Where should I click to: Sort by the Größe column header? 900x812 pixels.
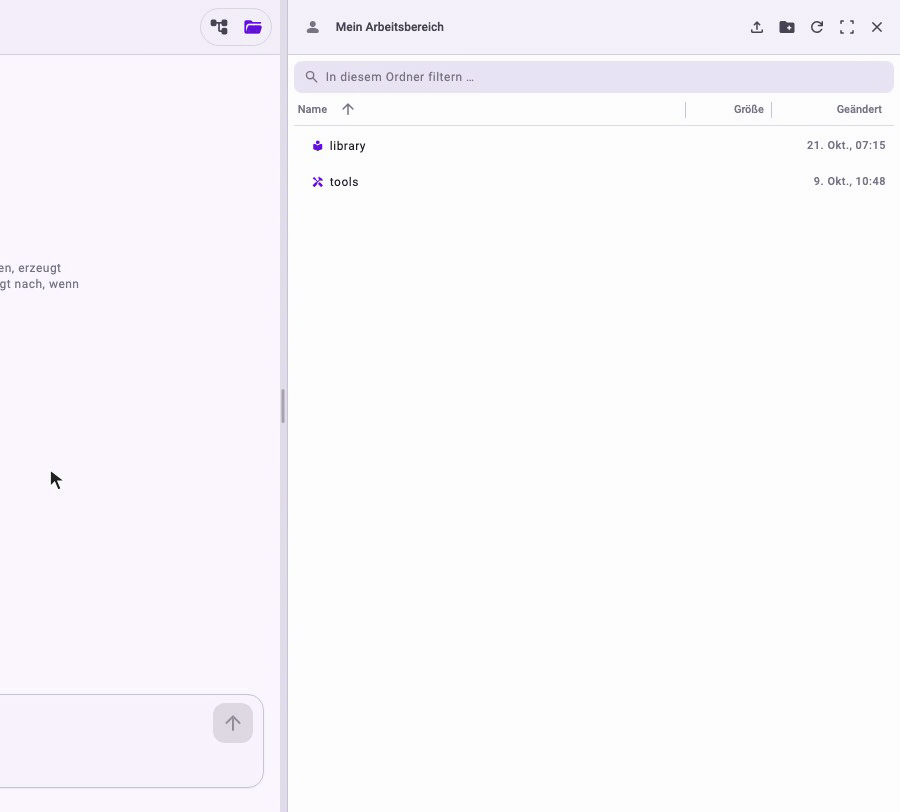pyautogui.click(x=748, y=109)
